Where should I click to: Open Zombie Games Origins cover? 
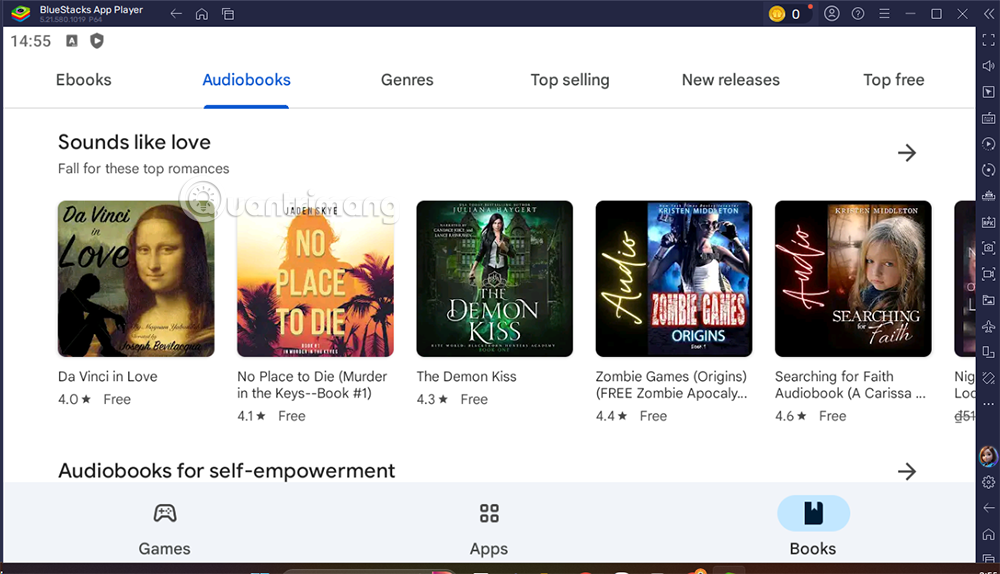(673, 279)
